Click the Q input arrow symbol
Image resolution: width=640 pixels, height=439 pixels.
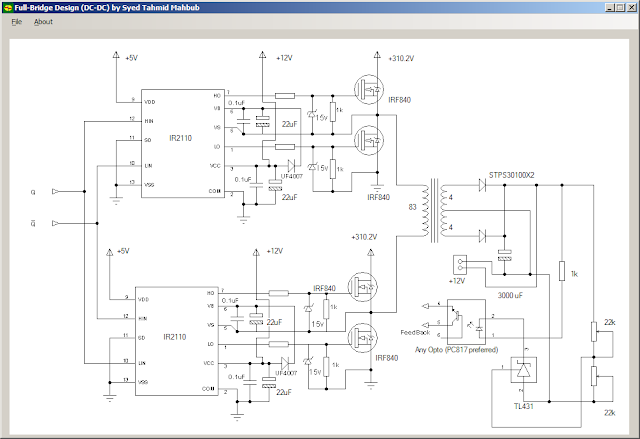55,191
